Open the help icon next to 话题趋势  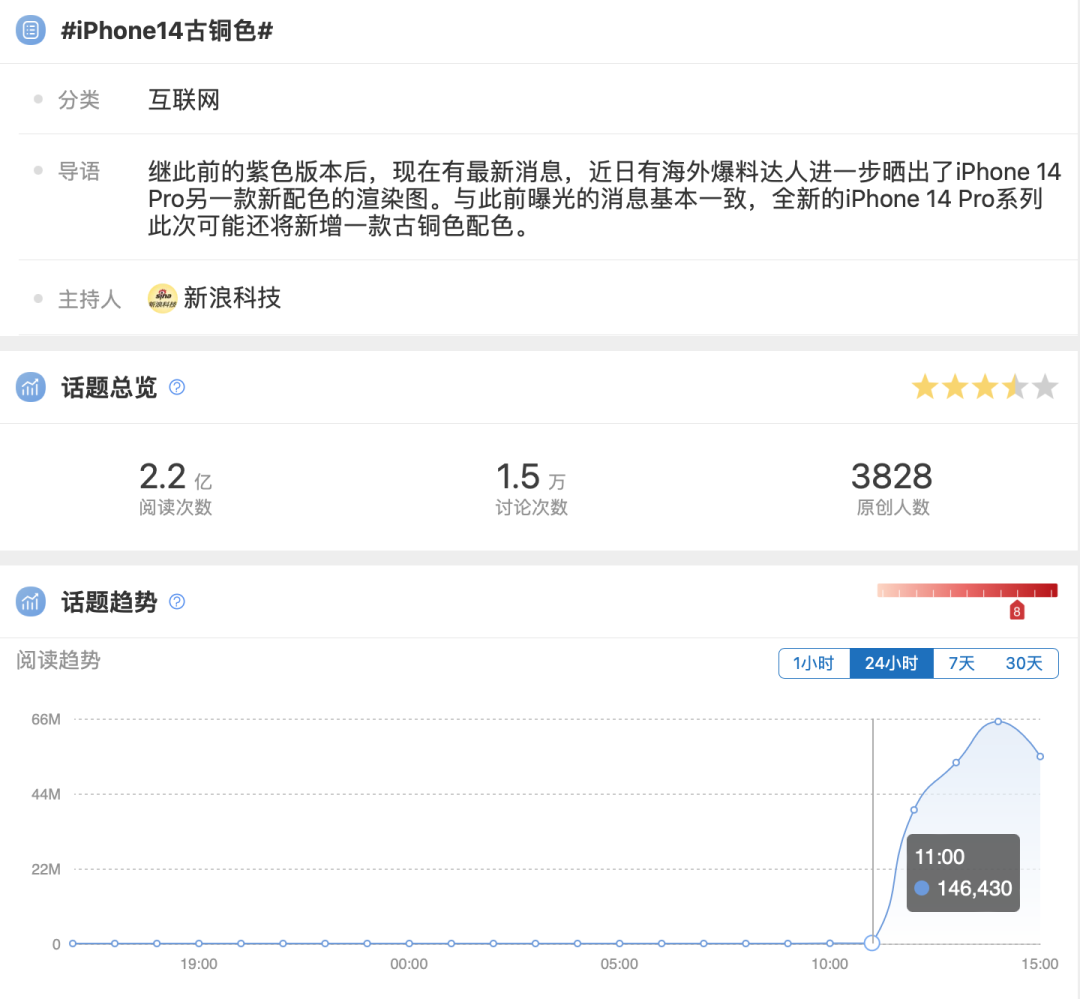point(177,601)
